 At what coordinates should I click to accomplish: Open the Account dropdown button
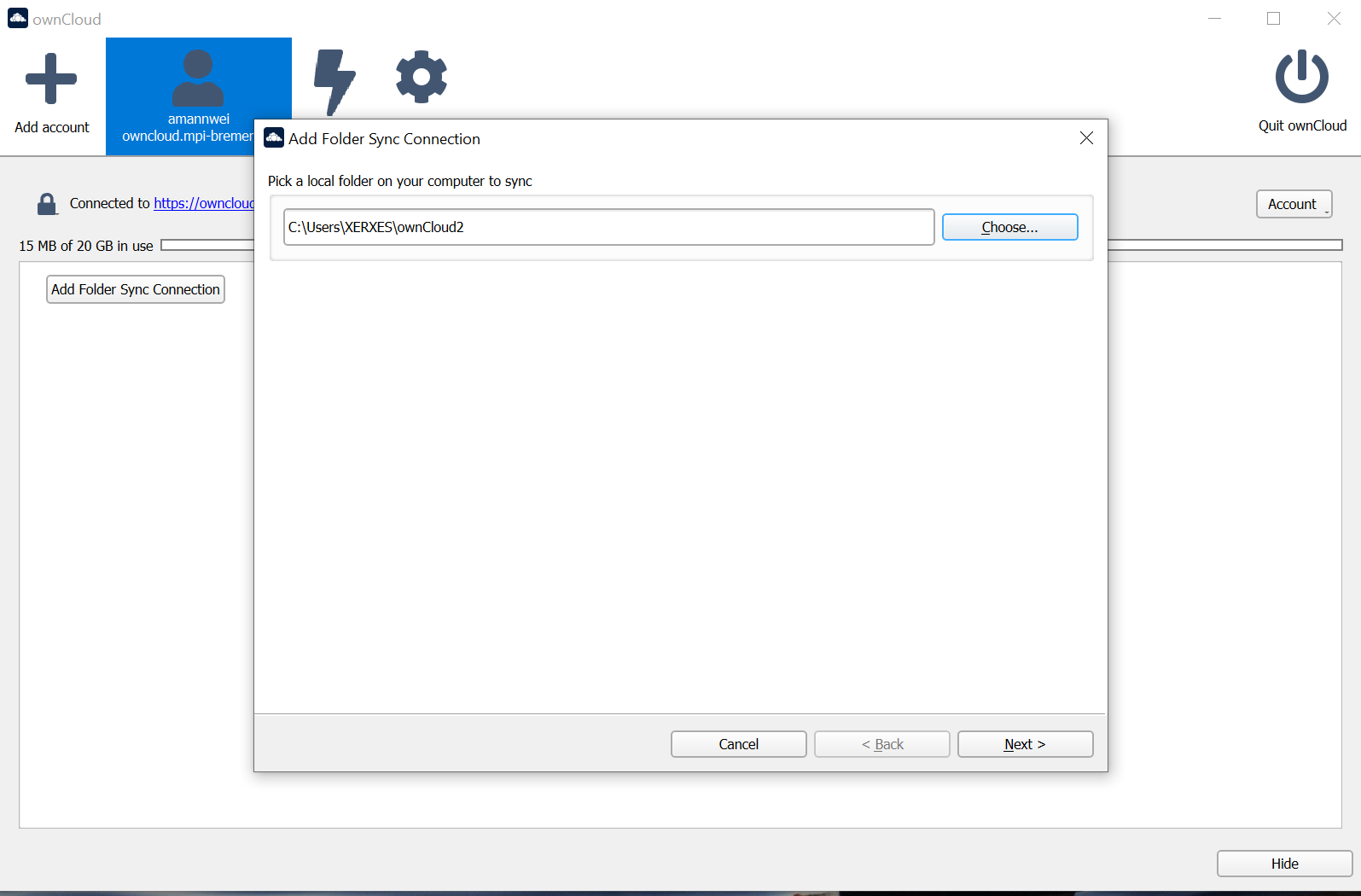[1294, 204]
